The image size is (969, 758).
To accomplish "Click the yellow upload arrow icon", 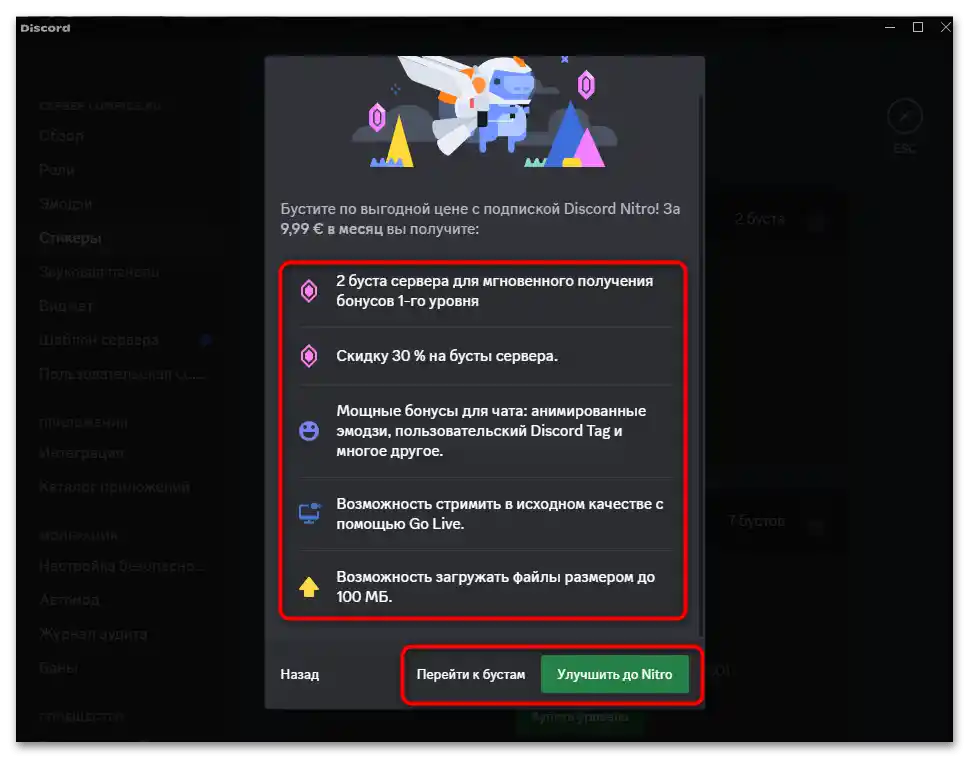I will (x=309, y=586).
